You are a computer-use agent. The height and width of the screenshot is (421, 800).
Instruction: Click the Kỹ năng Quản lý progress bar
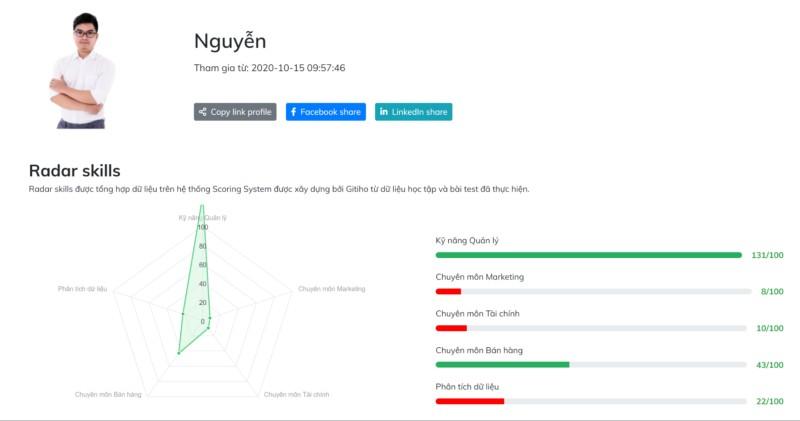pos(589,255)
